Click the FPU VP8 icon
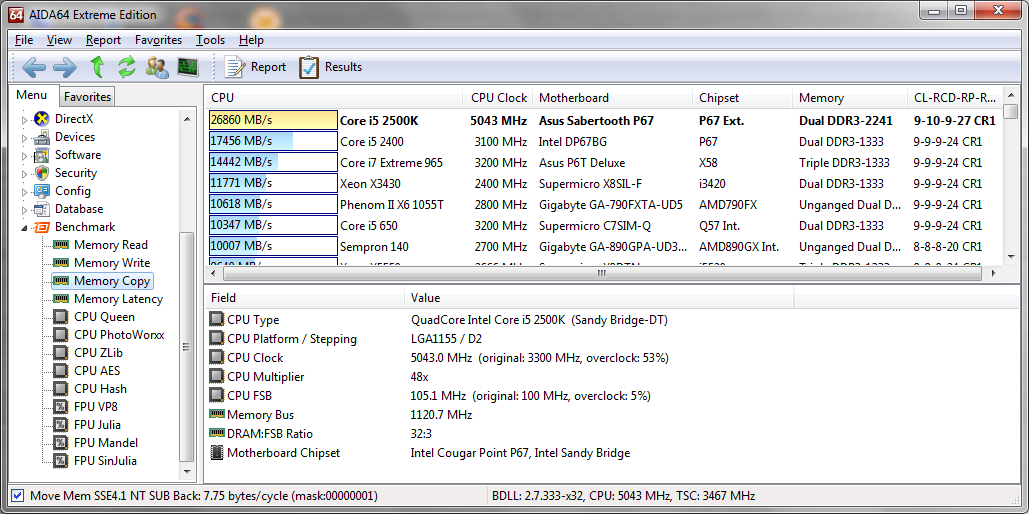 pyautogui.click(x=61, y=407)
